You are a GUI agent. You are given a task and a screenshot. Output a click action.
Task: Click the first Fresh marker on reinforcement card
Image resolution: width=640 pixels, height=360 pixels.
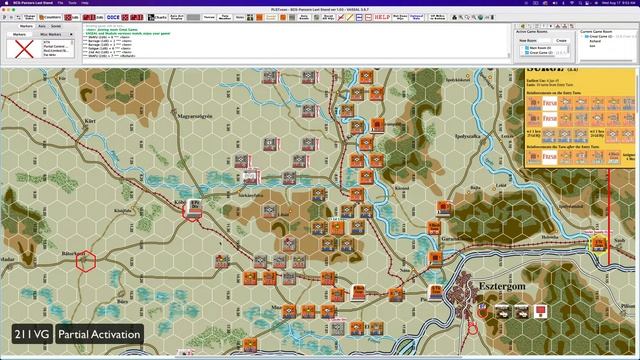tap(550, 103)
